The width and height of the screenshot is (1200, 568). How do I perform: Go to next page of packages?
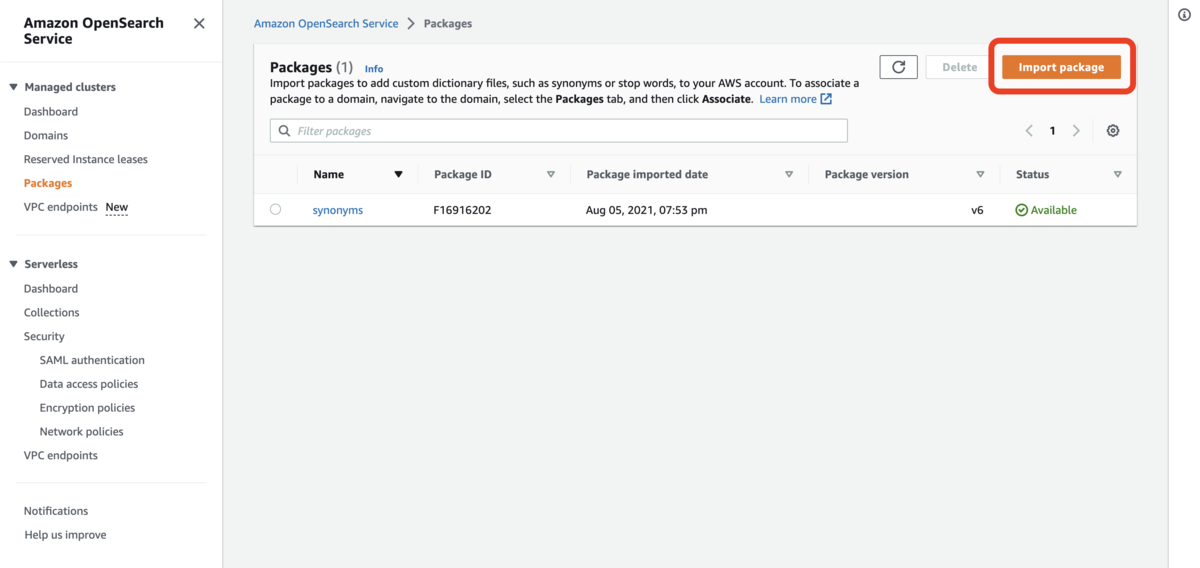(1076, 131)
